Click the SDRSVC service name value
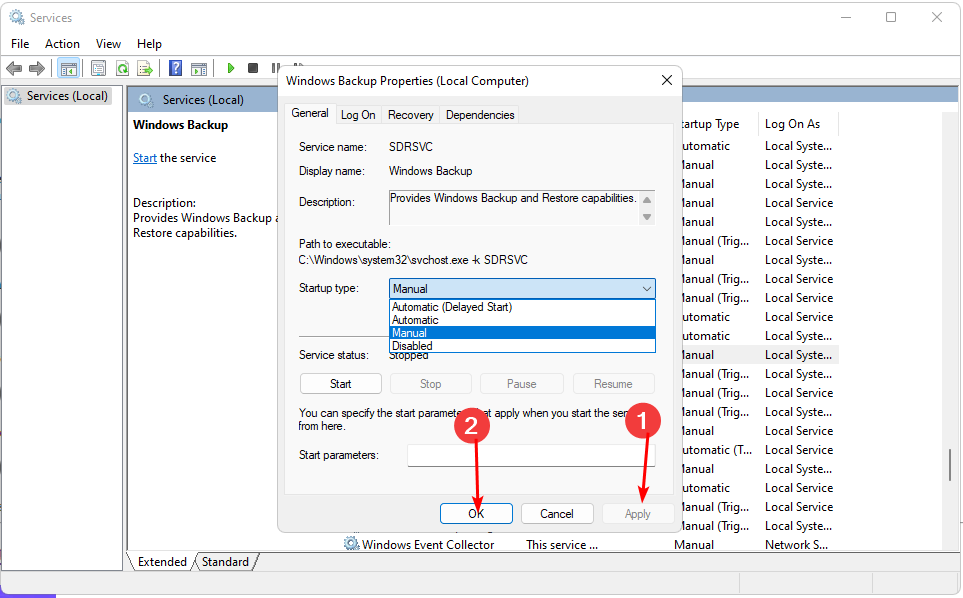The width and height of the screenshot is (963, 598). point(411,147)
